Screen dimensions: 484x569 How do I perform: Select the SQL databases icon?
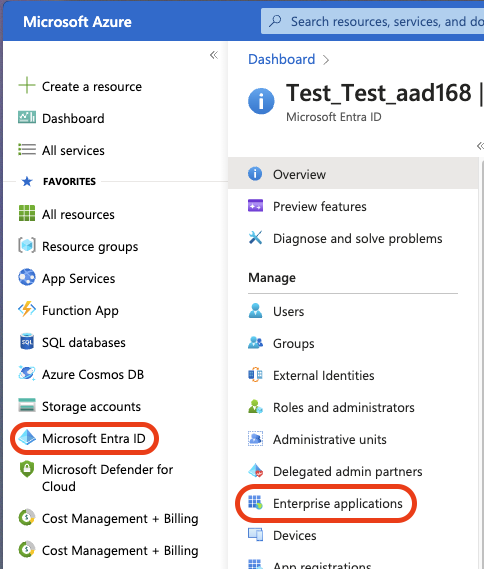tap(27, 342)
